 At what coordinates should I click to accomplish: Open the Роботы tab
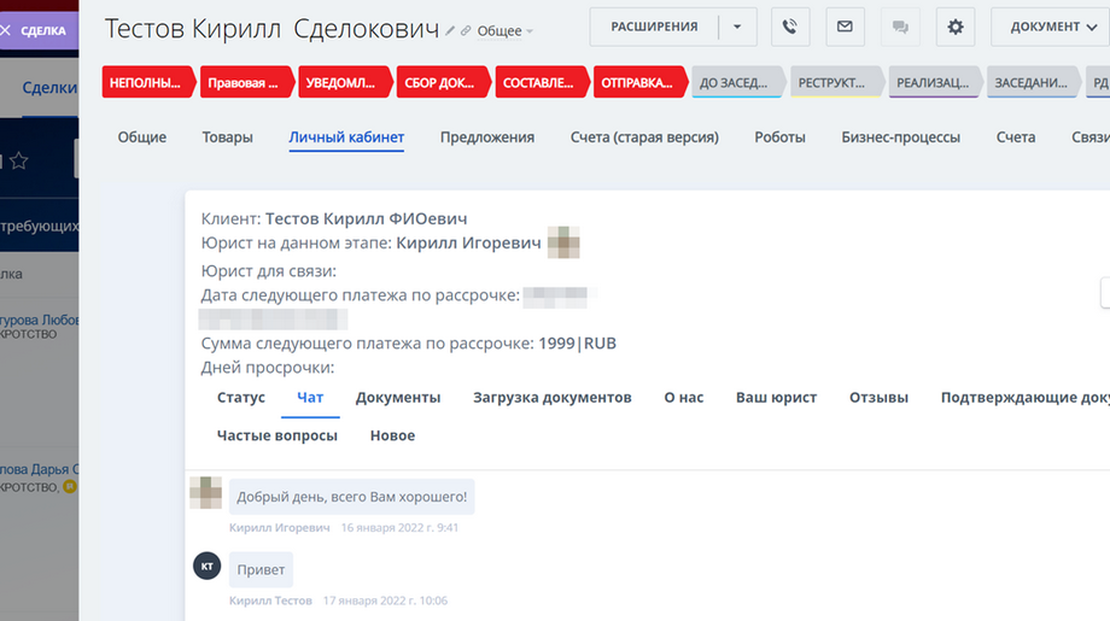click(x=780, y=137)
